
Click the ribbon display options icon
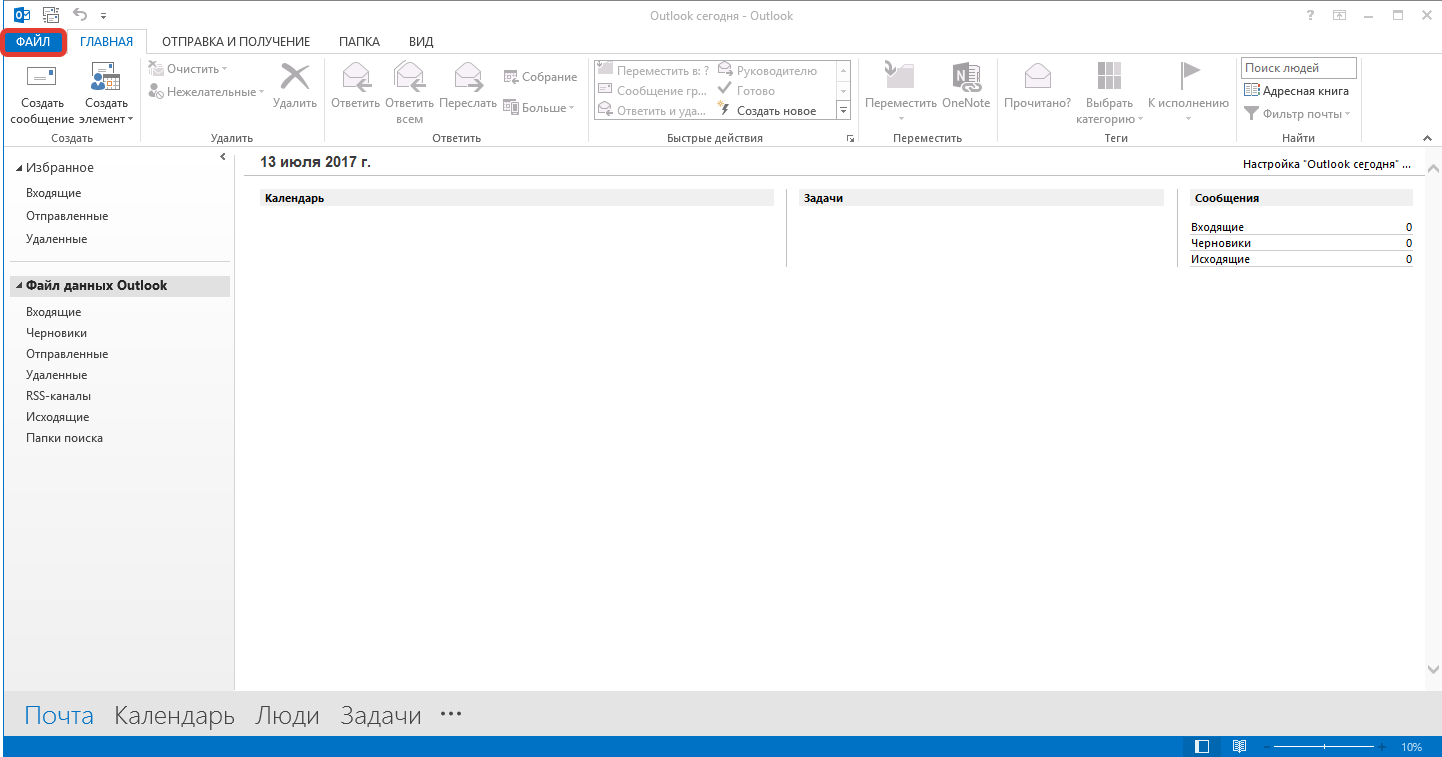[x=1340, y=15]
